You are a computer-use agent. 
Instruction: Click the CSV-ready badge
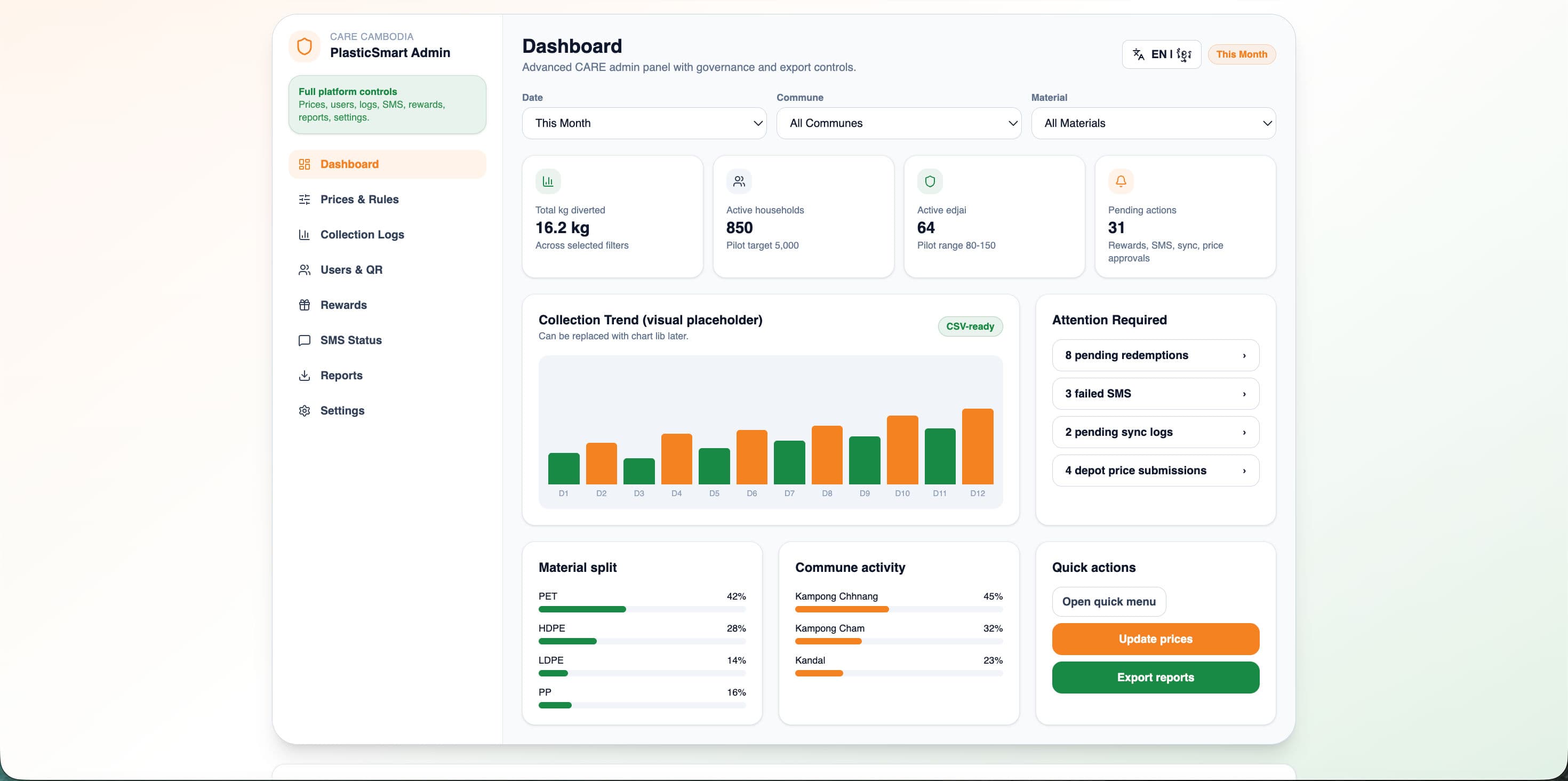pyautogui.click(x=970, y=326)
